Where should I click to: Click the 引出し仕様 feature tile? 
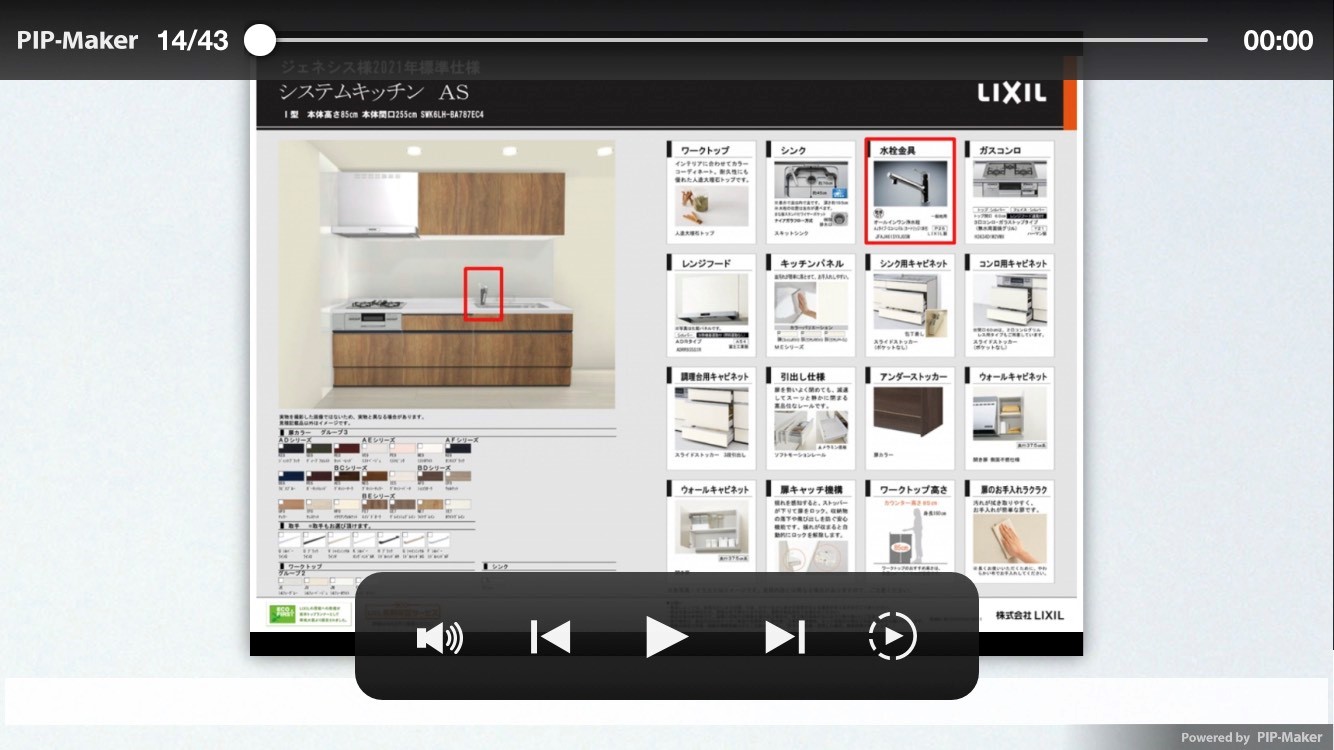811,418
